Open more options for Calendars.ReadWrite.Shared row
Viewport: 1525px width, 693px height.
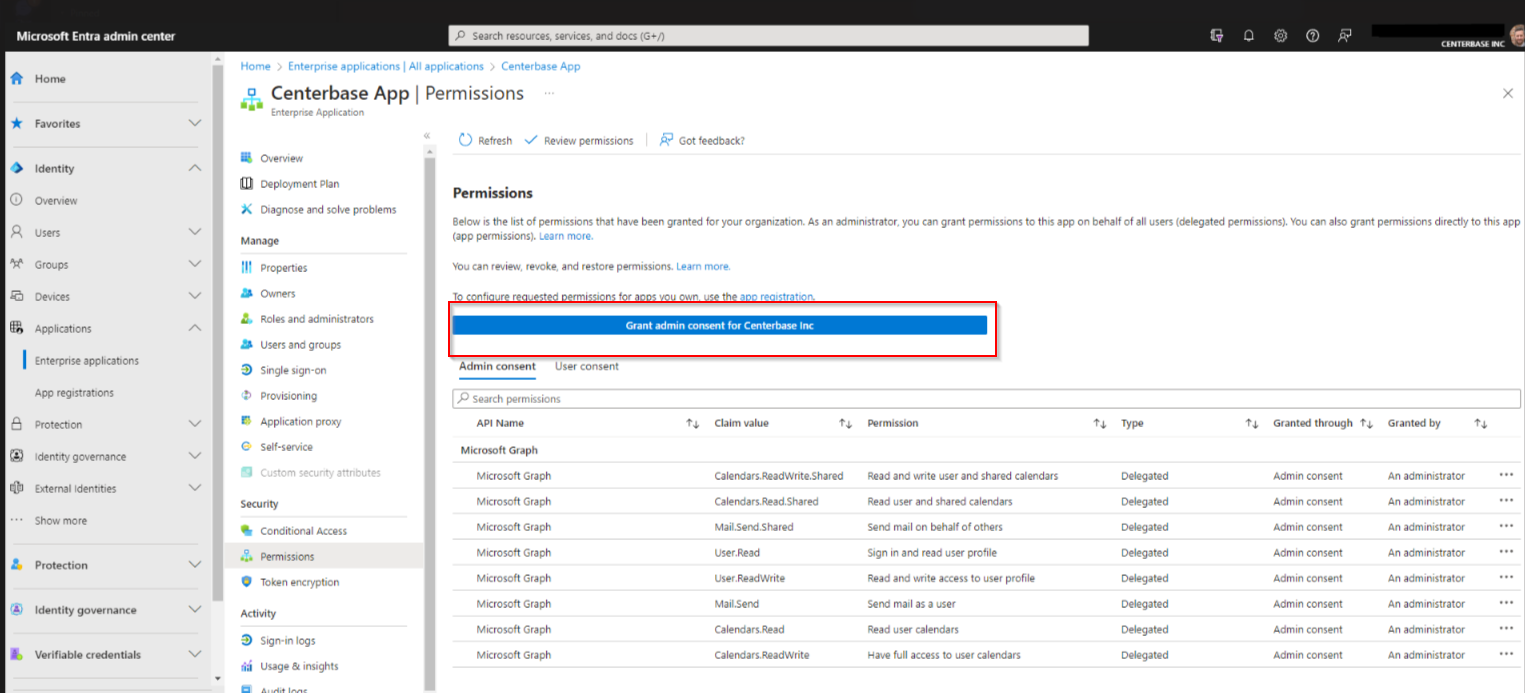coord(1506,475)
